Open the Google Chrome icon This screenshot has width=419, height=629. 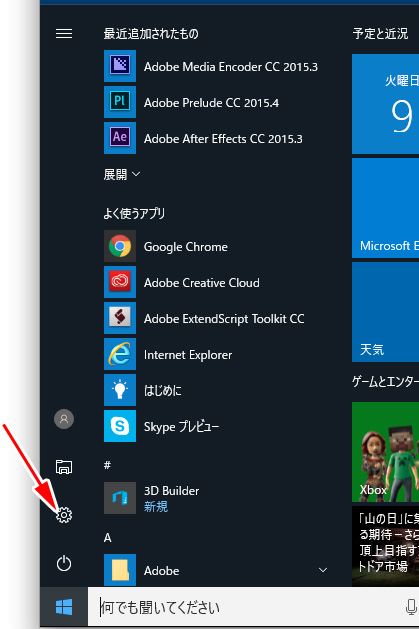(x=120, y=246)
